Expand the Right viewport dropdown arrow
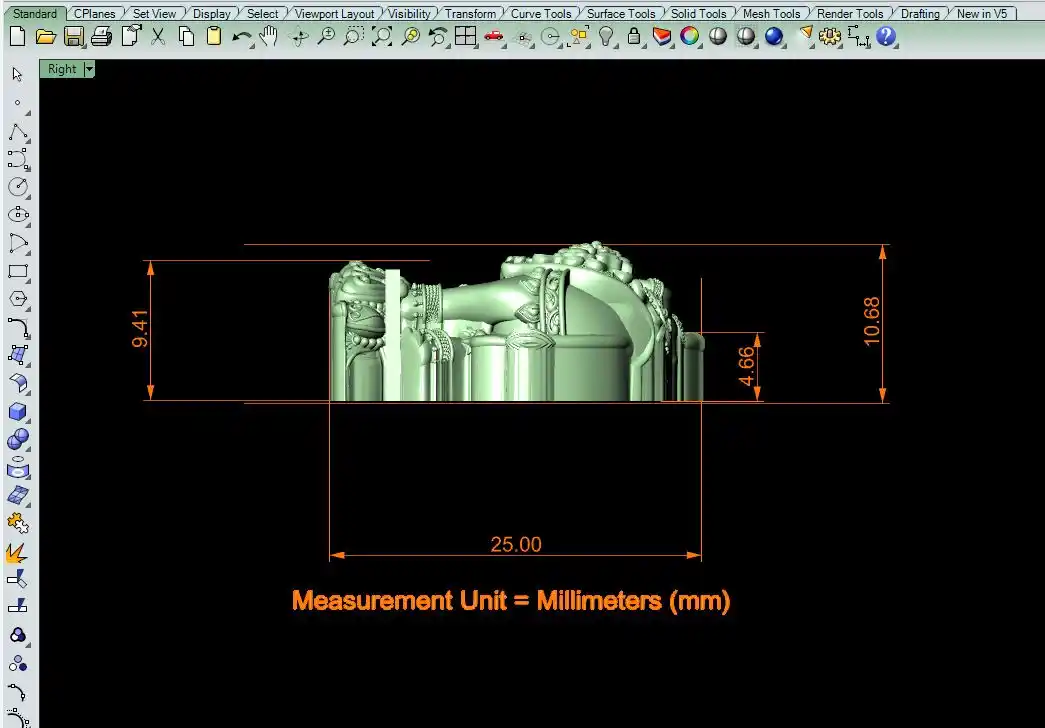 (x=89, y=69)
